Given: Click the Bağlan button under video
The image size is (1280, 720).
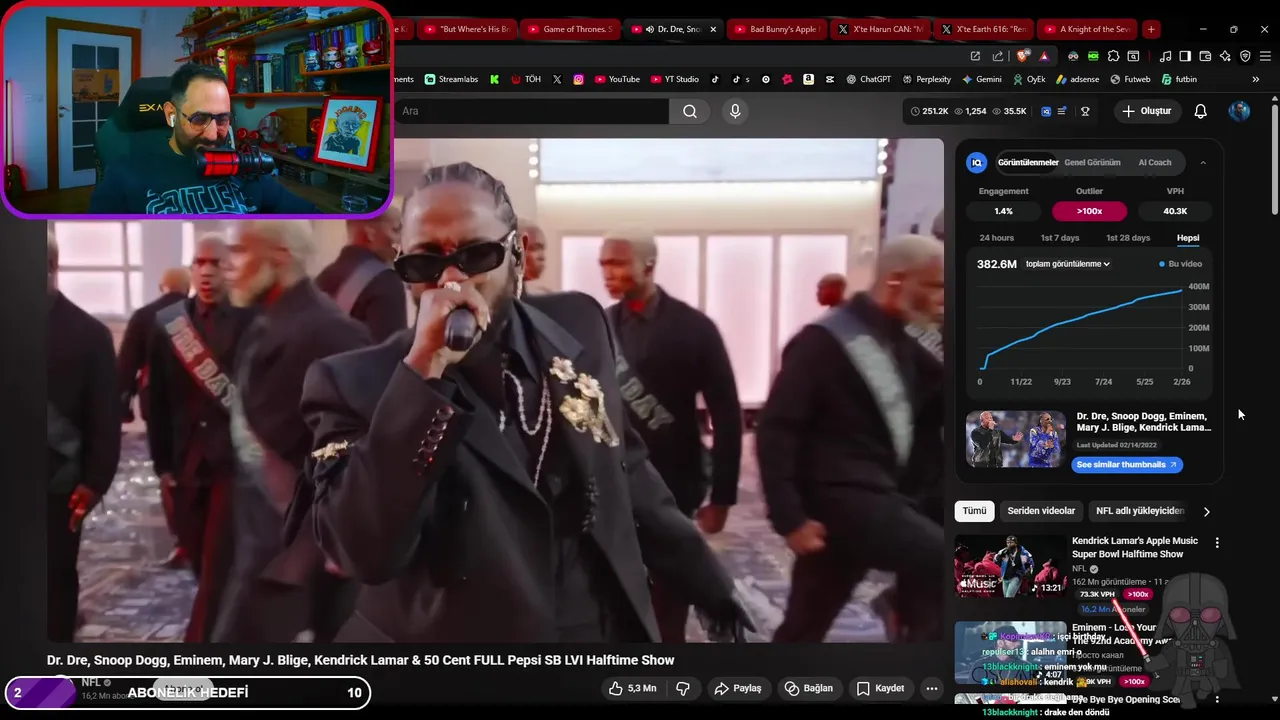Looking at the screenshot, I should pyautogui.click(x=809, y=688).
